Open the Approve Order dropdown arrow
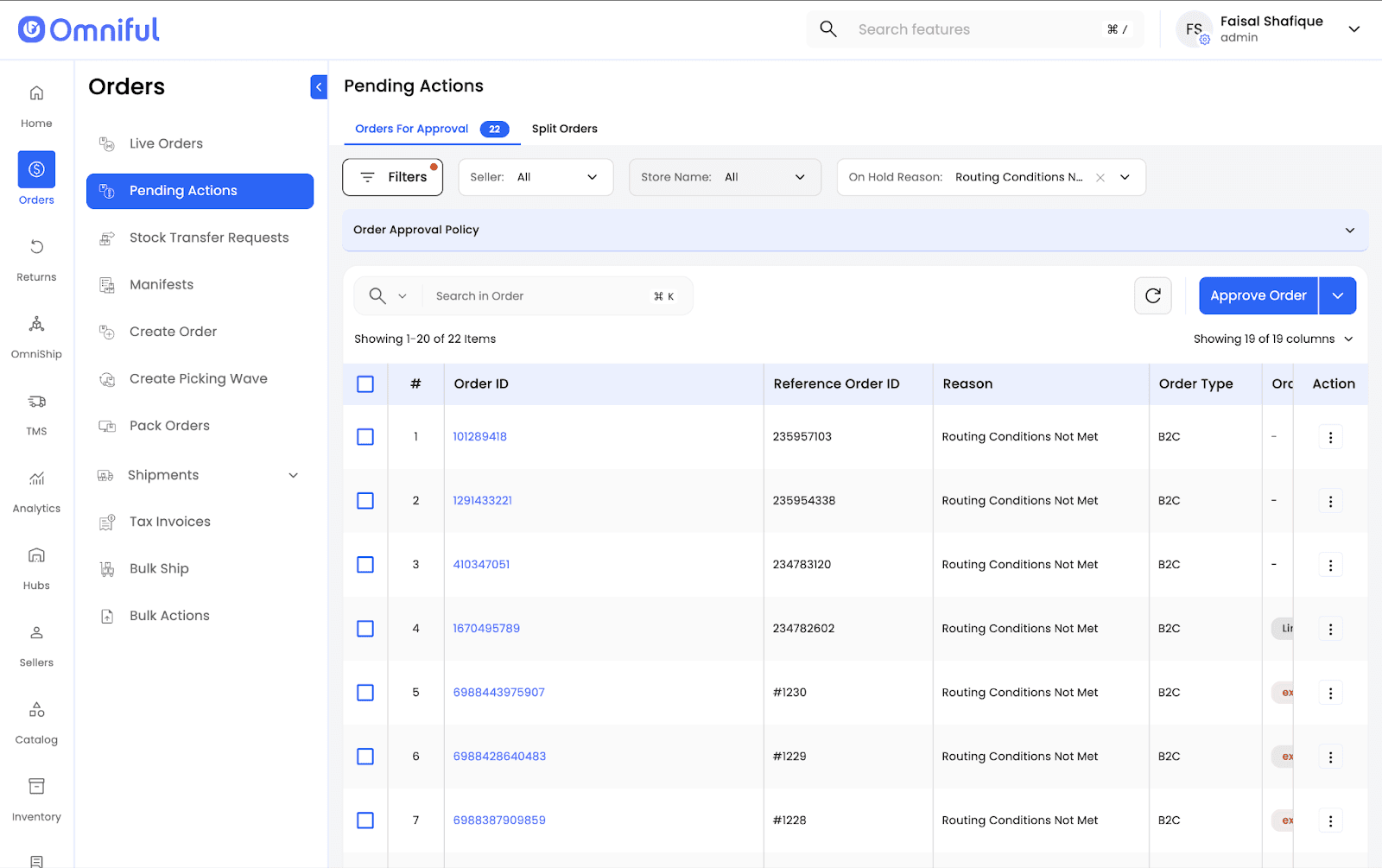The image size is (1382, 868). (1337, 296)
